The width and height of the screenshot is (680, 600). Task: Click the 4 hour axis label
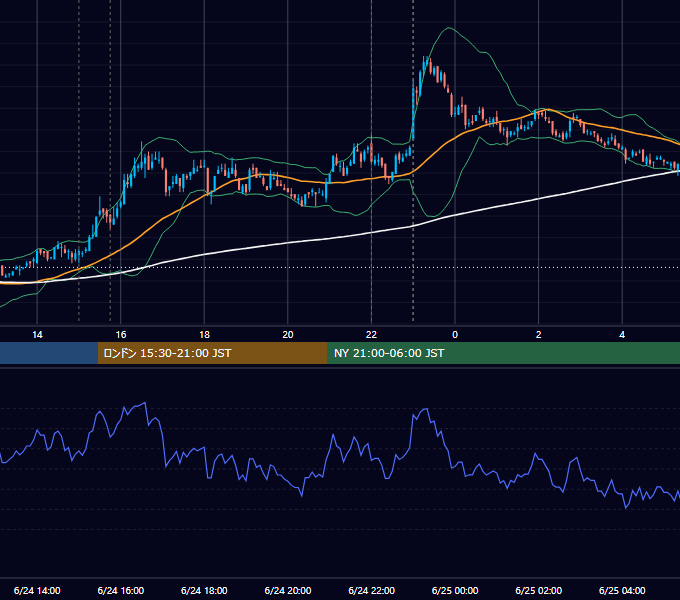pos(622,335)
